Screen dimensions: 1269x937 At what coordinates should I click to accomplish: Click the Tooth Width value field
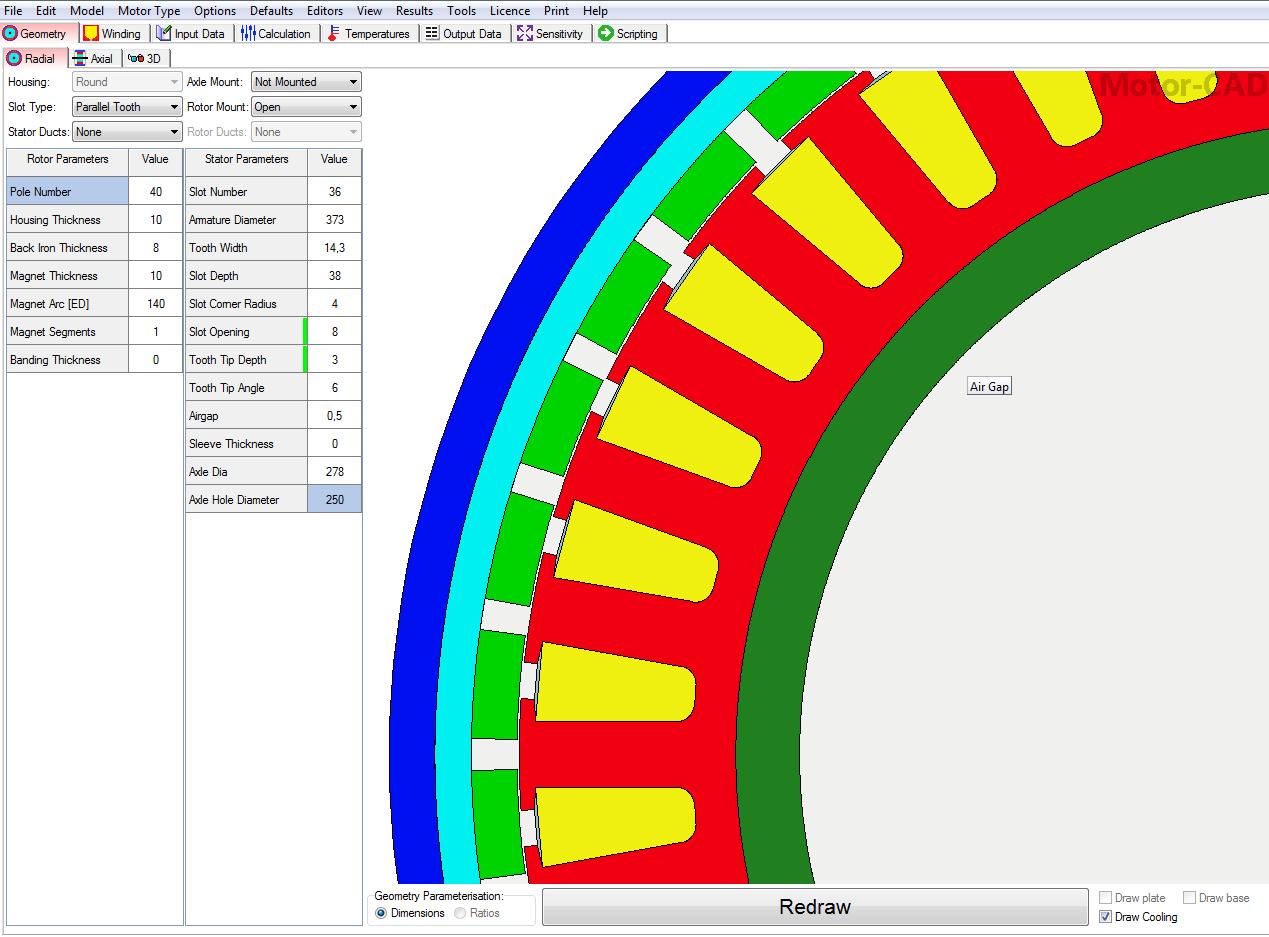tap(334, 248)
